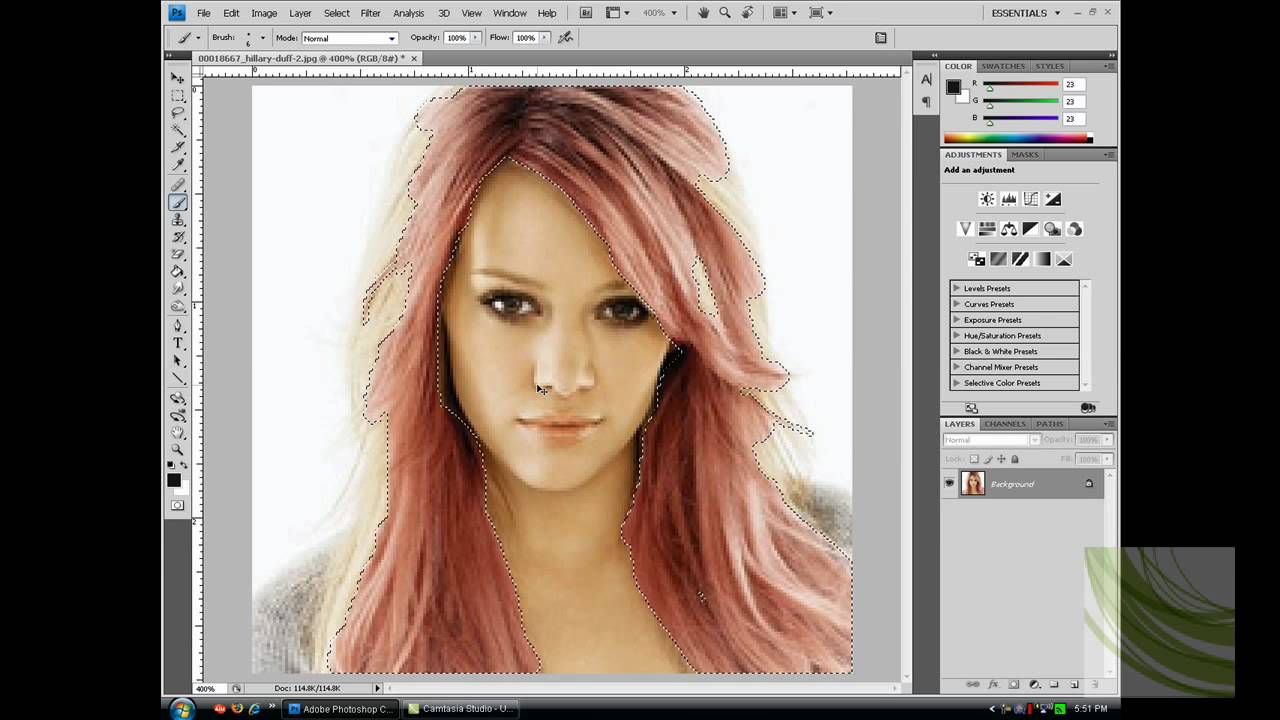Select the Healing Brush tool
Image resolution: width=1280 pixels, height=720 pixels.
click(x=178, y=185)
